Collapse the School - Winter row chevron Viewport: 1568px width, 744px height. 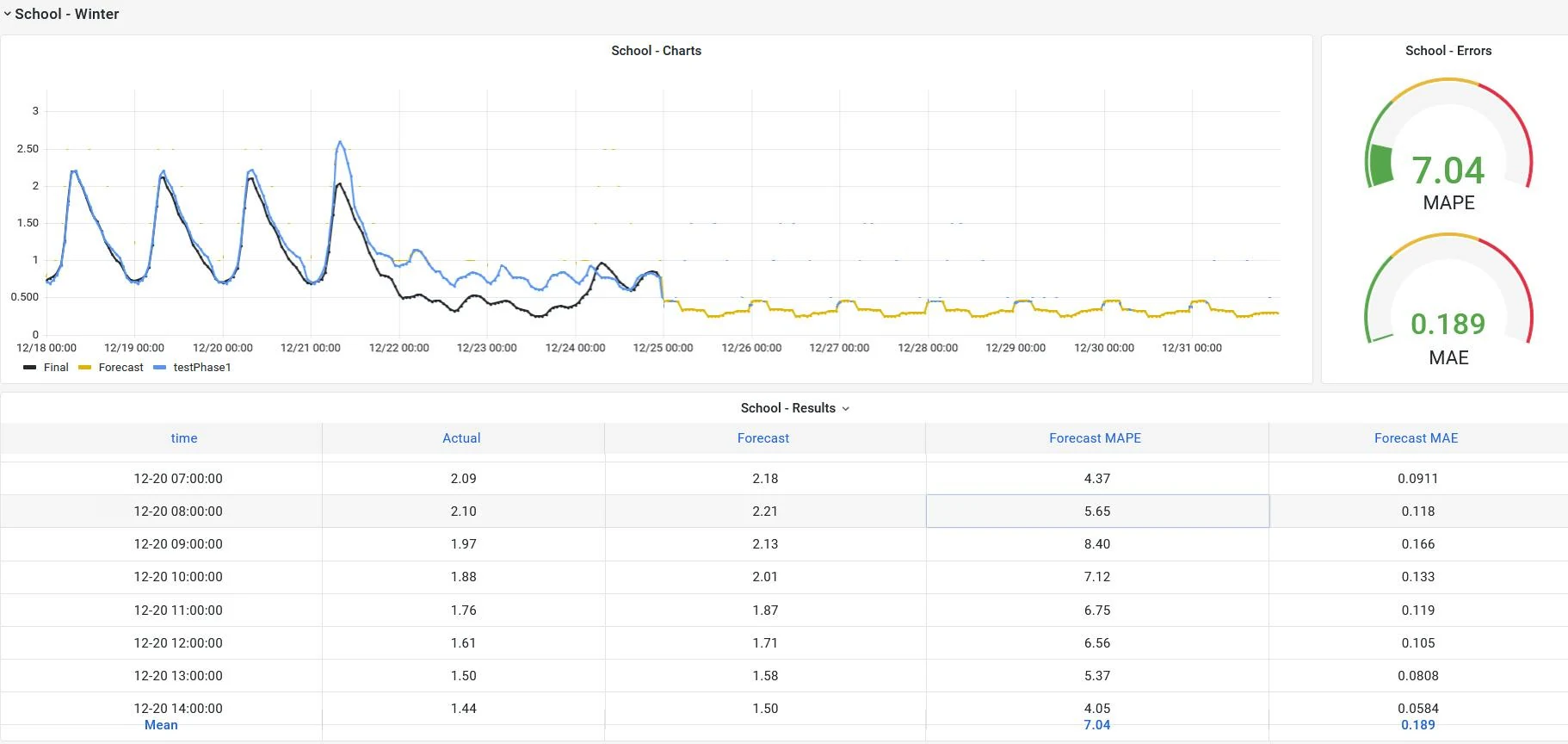pos(8,14)
